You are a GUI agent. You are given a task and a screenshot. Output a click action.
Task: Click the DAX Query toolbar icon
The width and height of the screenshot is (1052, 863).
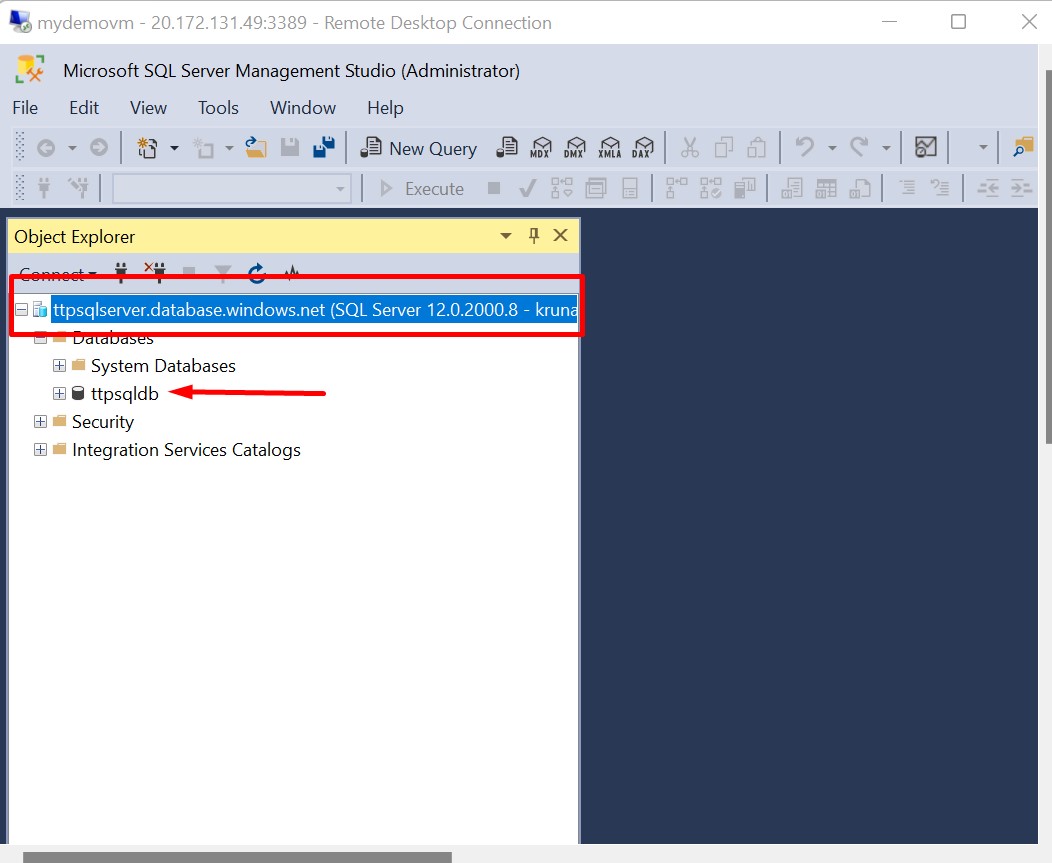pyautogui.click(x=642, y=148)
